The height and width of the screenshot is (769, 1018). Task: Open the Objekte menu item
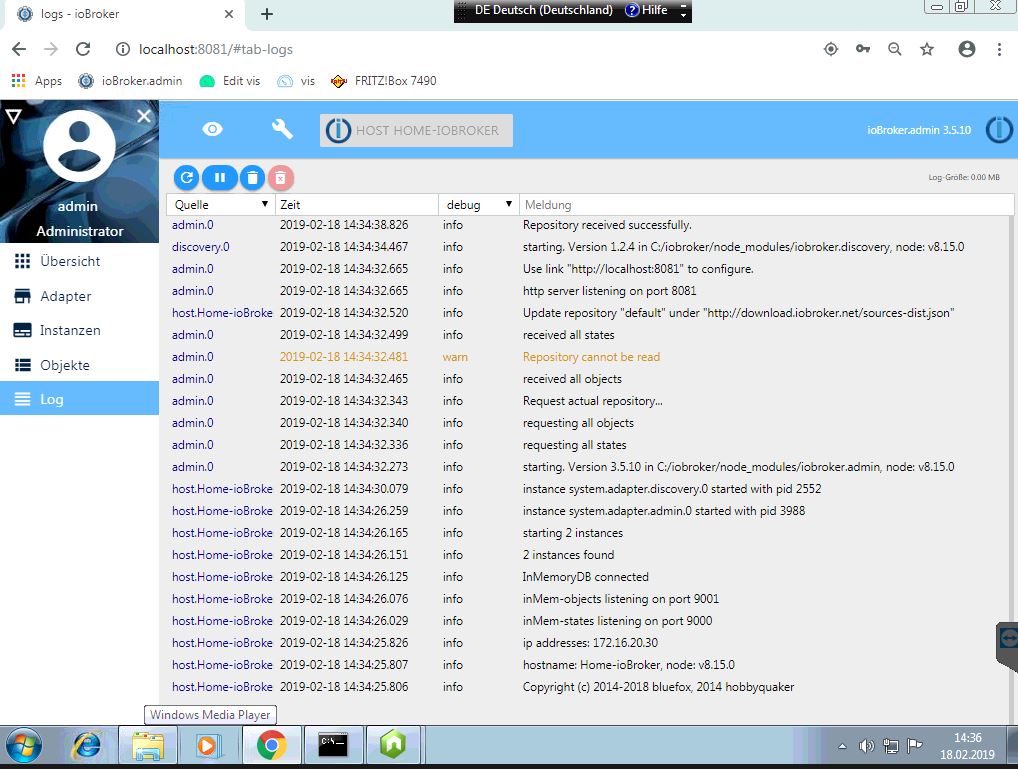pyautogui.click(x=79, y=365)
